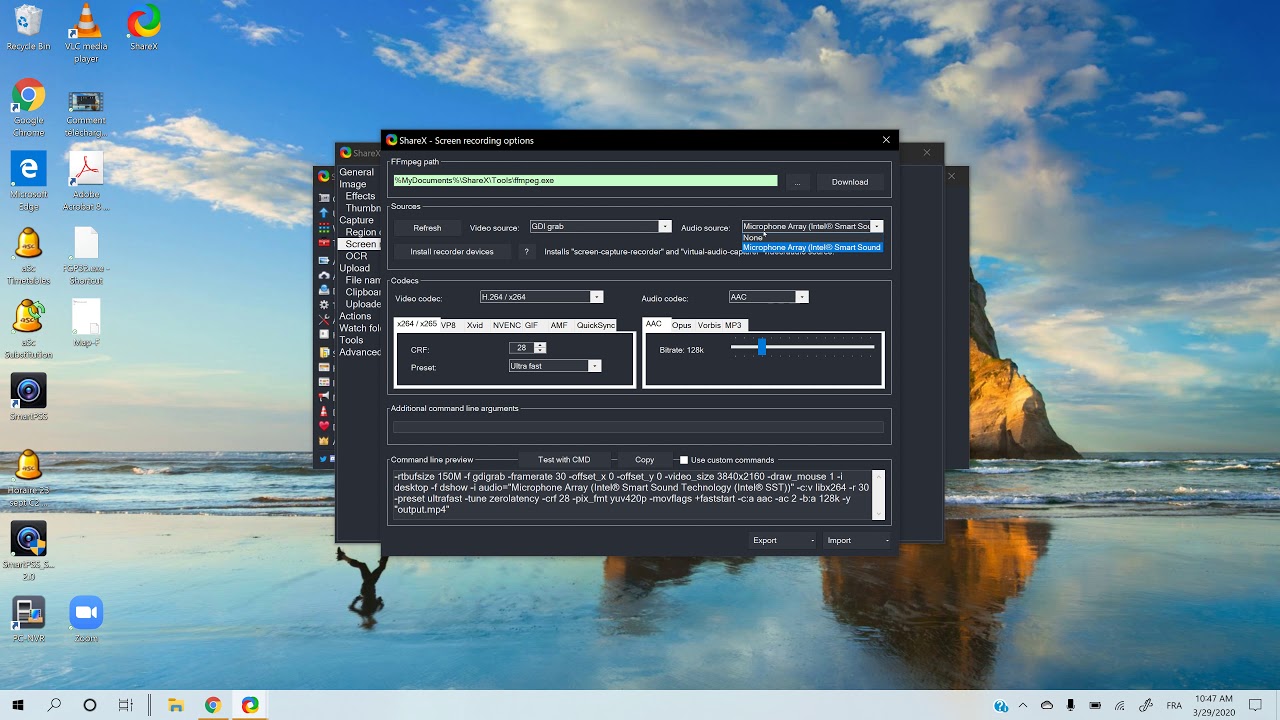Switch to the Vorbis audio tab
The height and width of the screenshot is (720, 1280).
709,325
